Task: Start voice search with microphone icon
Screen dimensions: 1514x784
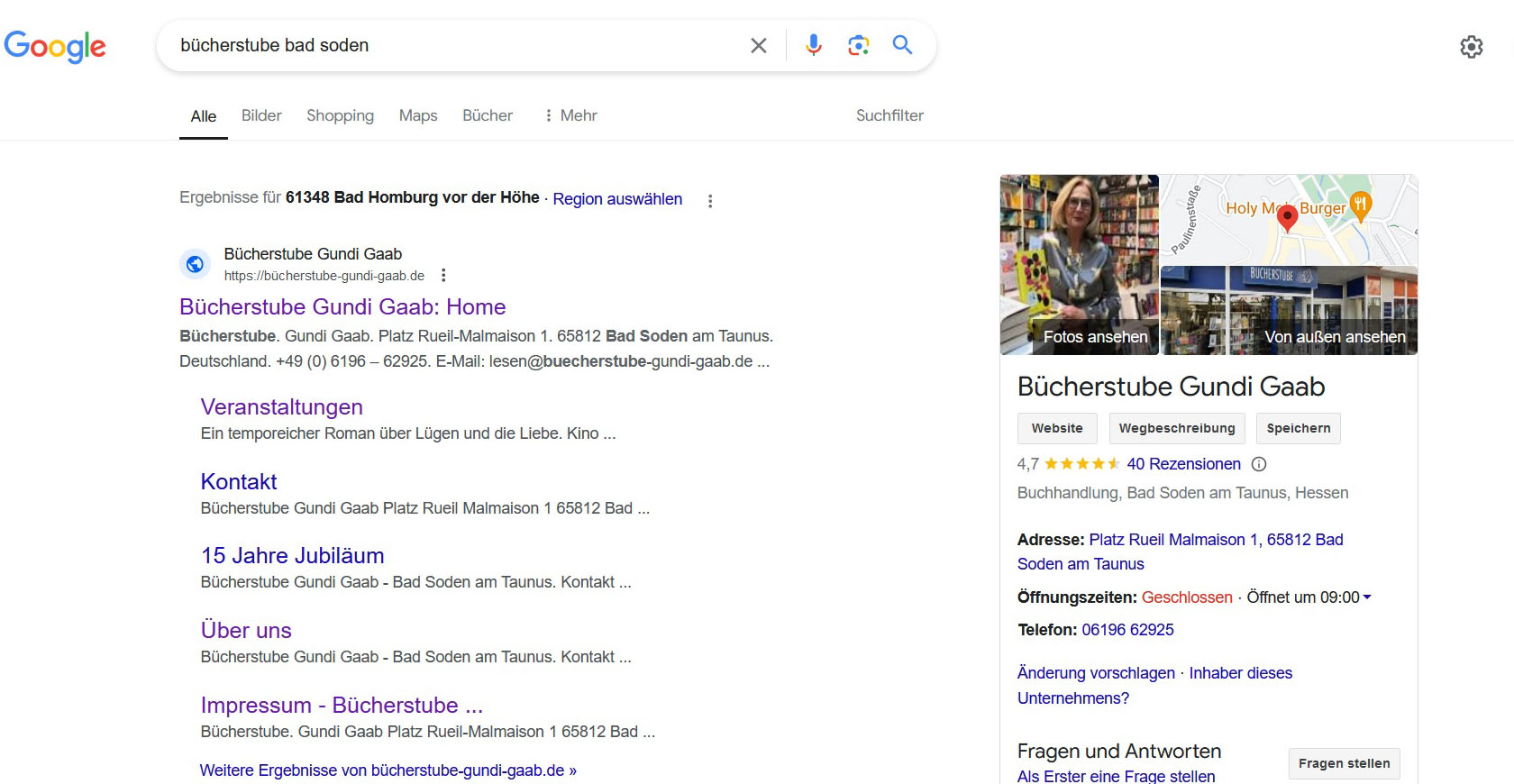Action: [x=814, y=45]
